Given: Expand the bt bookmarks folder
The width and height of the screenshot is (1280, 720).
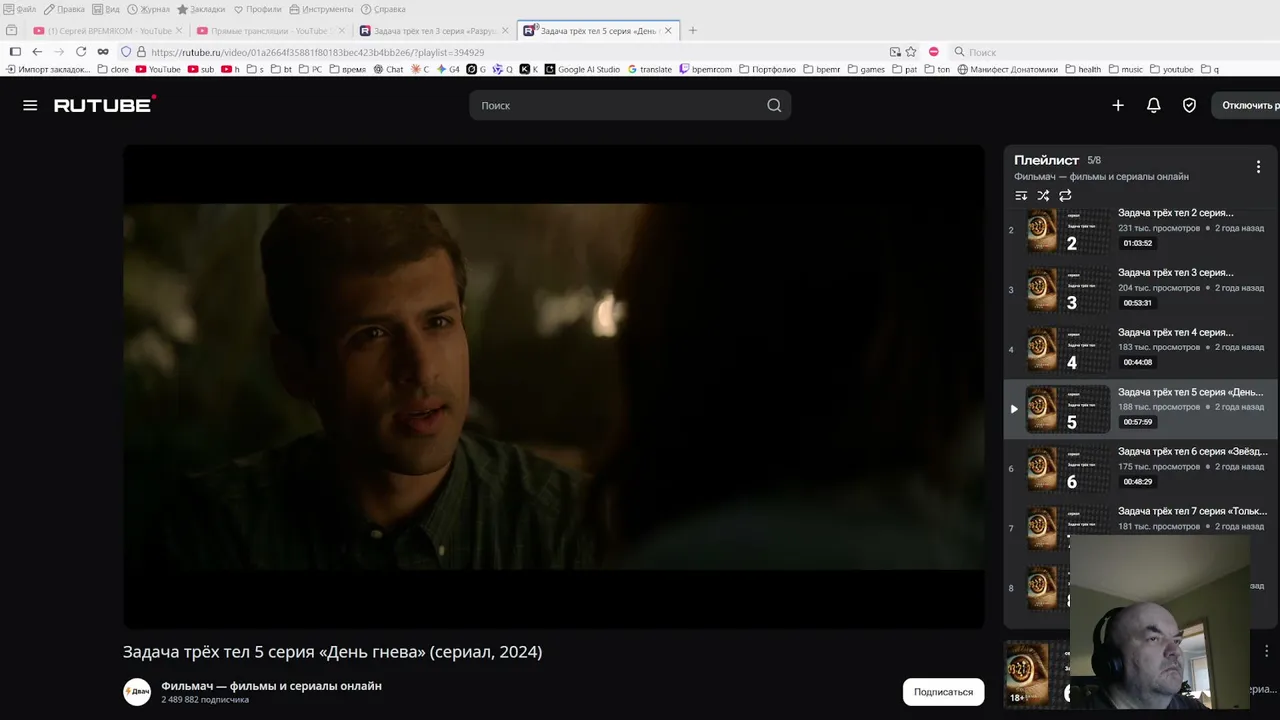Looking at the screenshot, I should click(282, 70).
